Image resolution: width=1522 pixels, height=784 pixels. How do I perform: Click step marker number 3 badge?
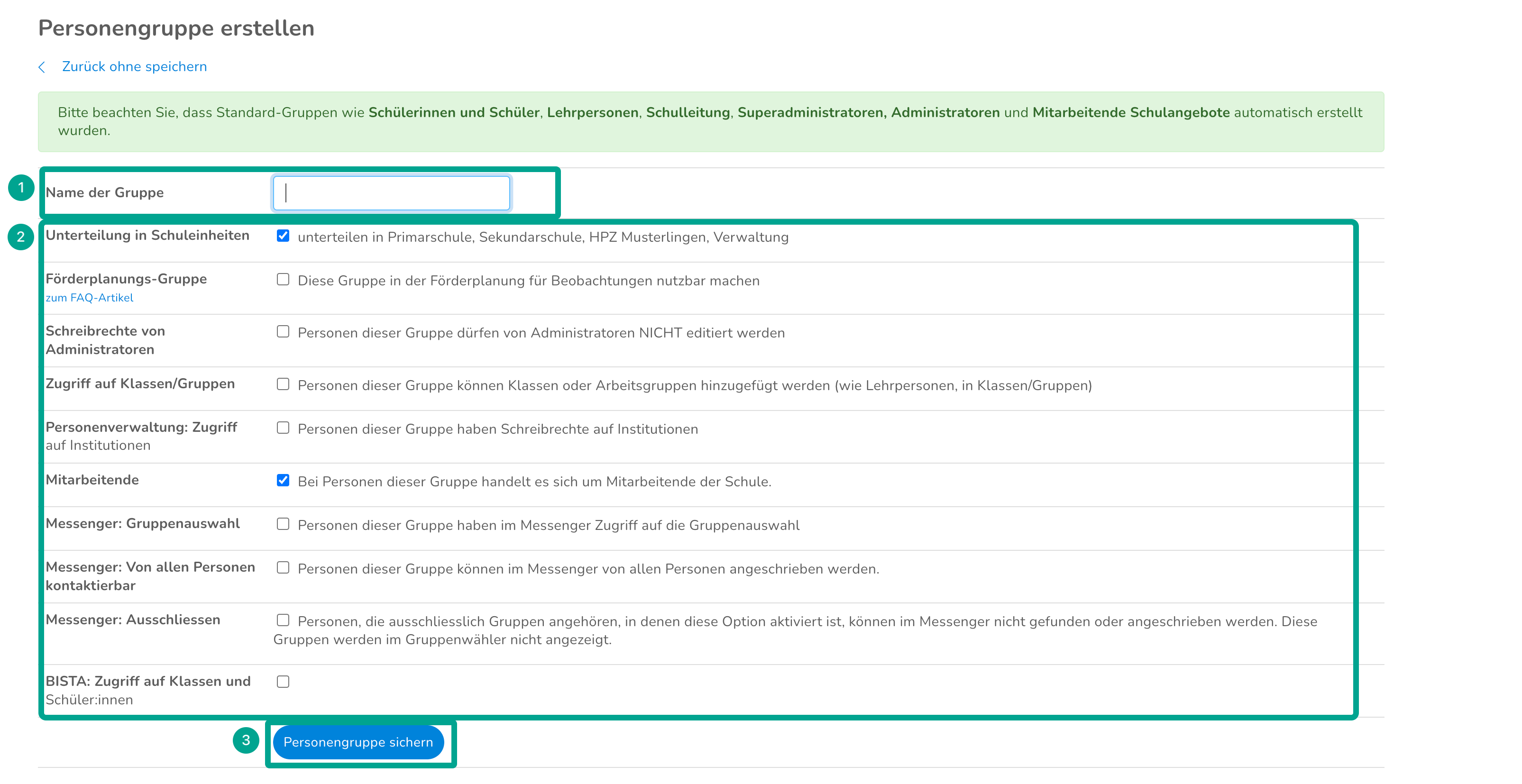point(246,740)
